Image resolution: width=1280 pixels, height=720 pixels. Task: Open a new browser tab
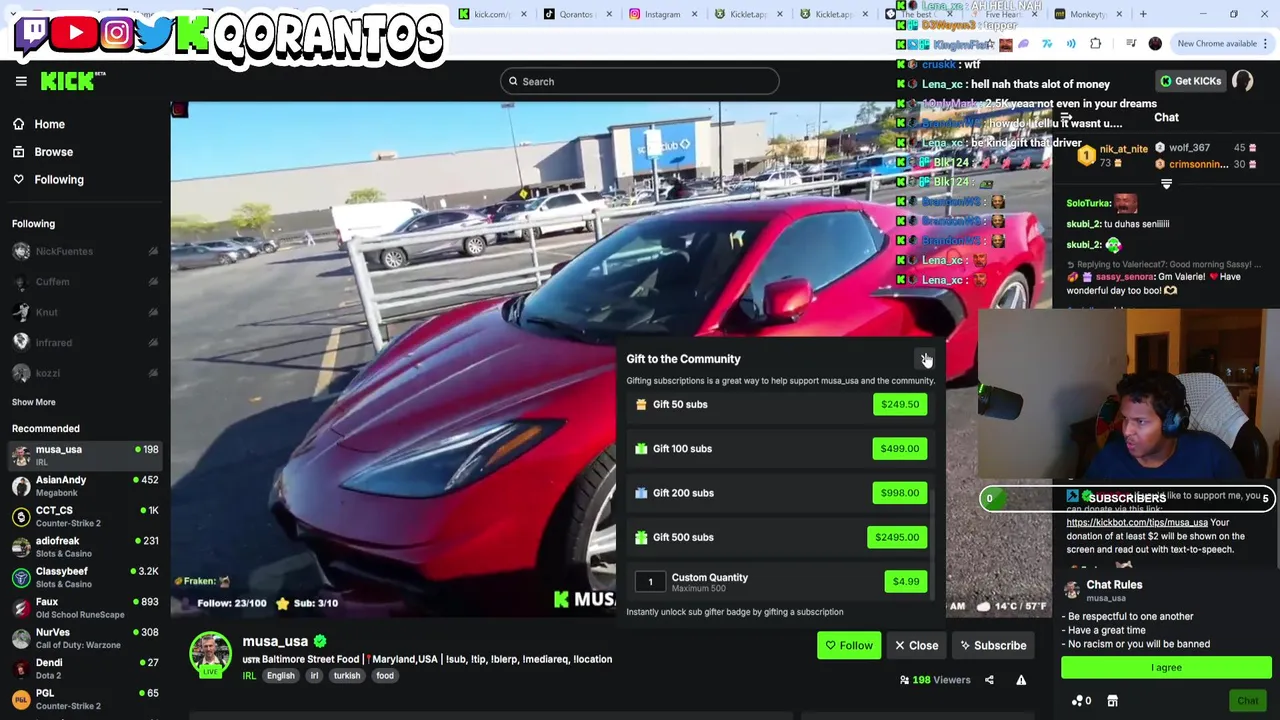(x=1144, y=14)
